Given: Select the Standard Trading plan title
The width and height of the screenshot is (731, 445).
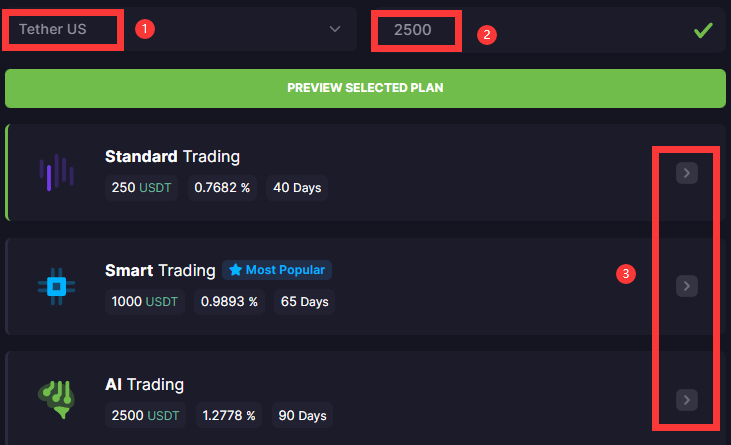Looking at the screenshot, I should tap(172, 157).
